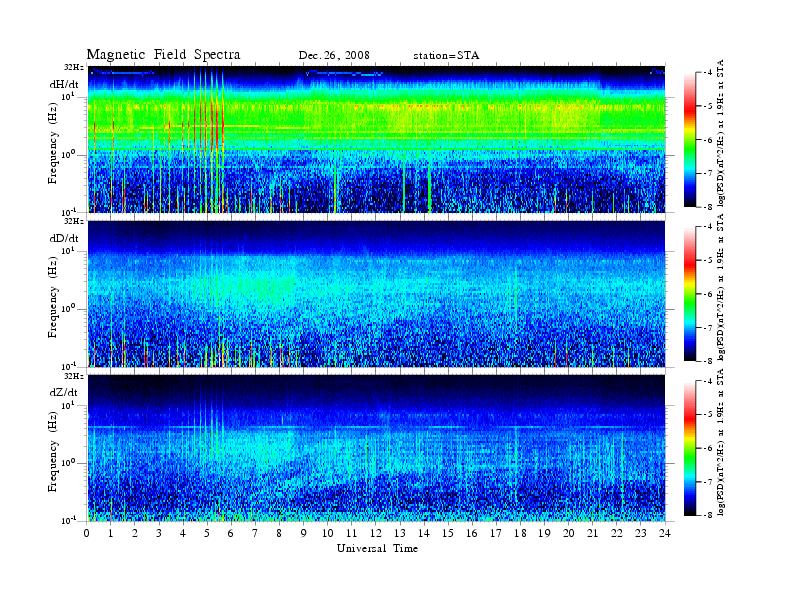Screen dimensions: 792x612
Task: Click the "Universal Time" axis title
Action: [x=377, y=548]
